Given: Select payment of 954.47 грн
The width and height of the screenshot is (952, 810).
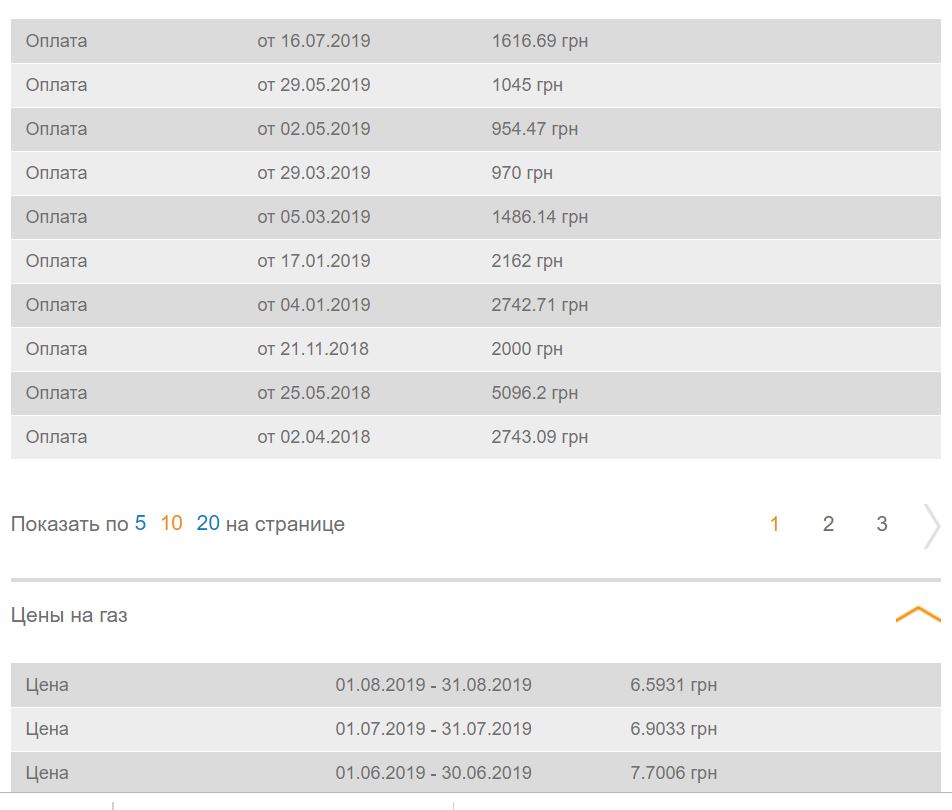Looking at the screenshot, I should pyautogui.click(x=476, y=129).
